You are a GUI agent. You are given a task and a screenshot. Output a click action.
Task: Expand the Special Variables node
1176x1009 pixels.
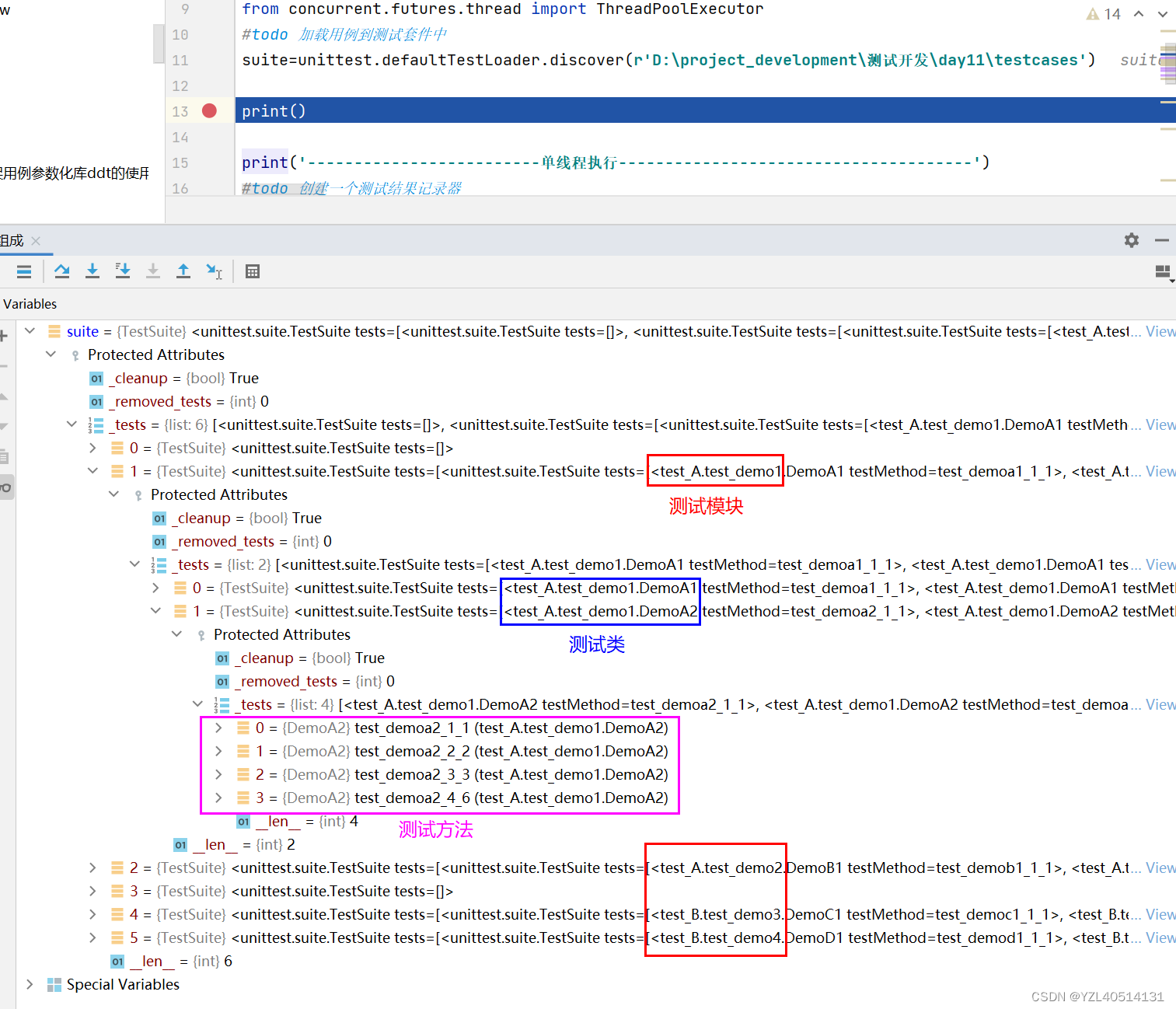30,984
